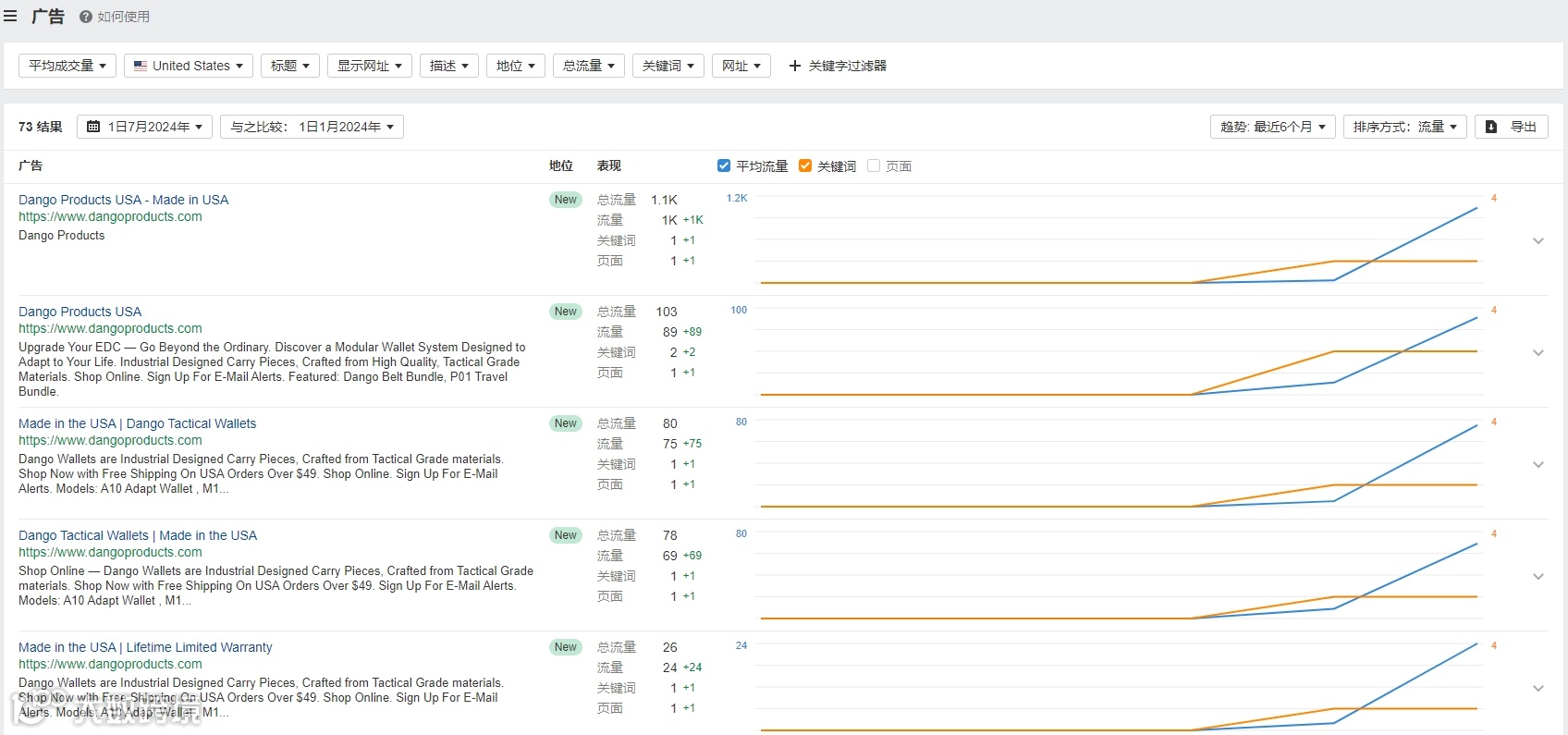Open the Dango Products USA - Made in USA ad link

click(x=123, y=200)
